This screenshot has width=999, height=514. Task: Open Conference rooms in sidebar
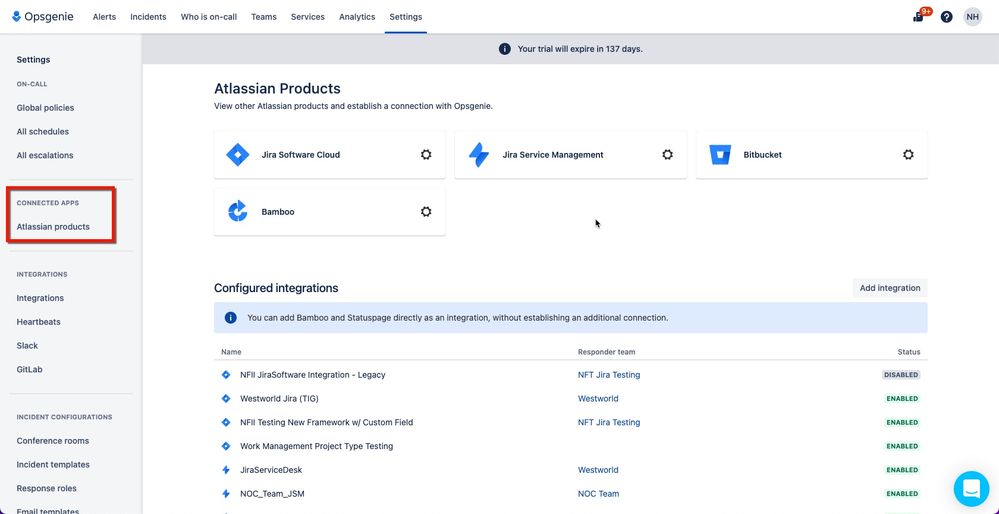coord(53,441)
